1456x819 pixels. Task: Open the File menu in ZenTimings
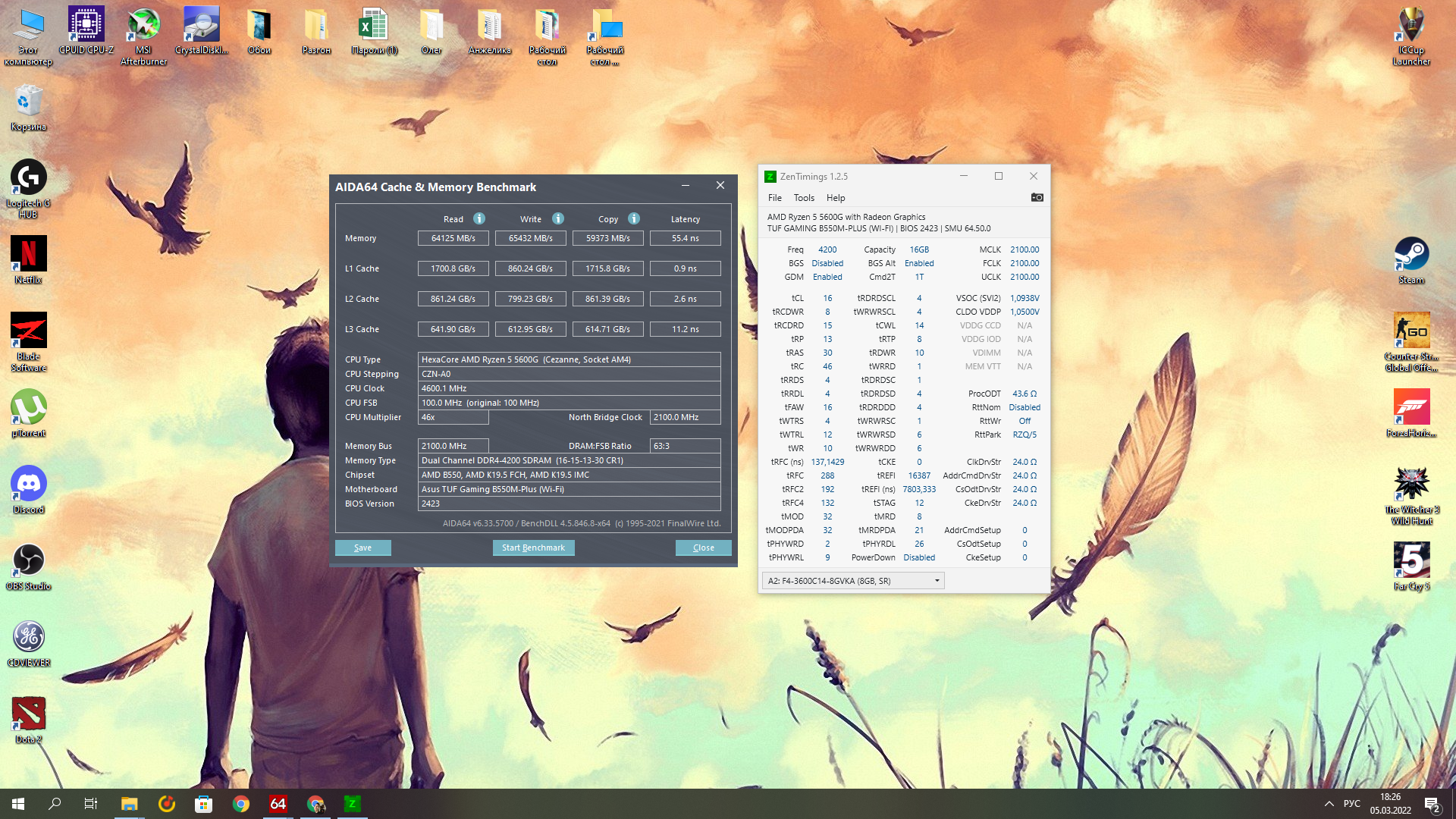tap(774, 198)
